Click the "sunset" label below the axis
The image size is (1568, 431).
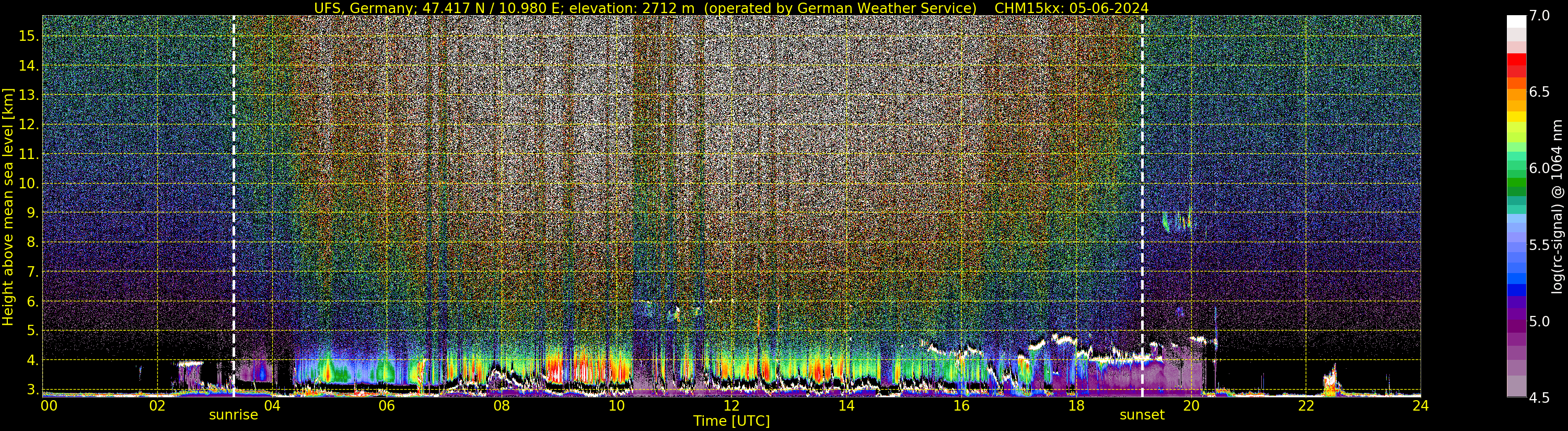[1142, 415]
